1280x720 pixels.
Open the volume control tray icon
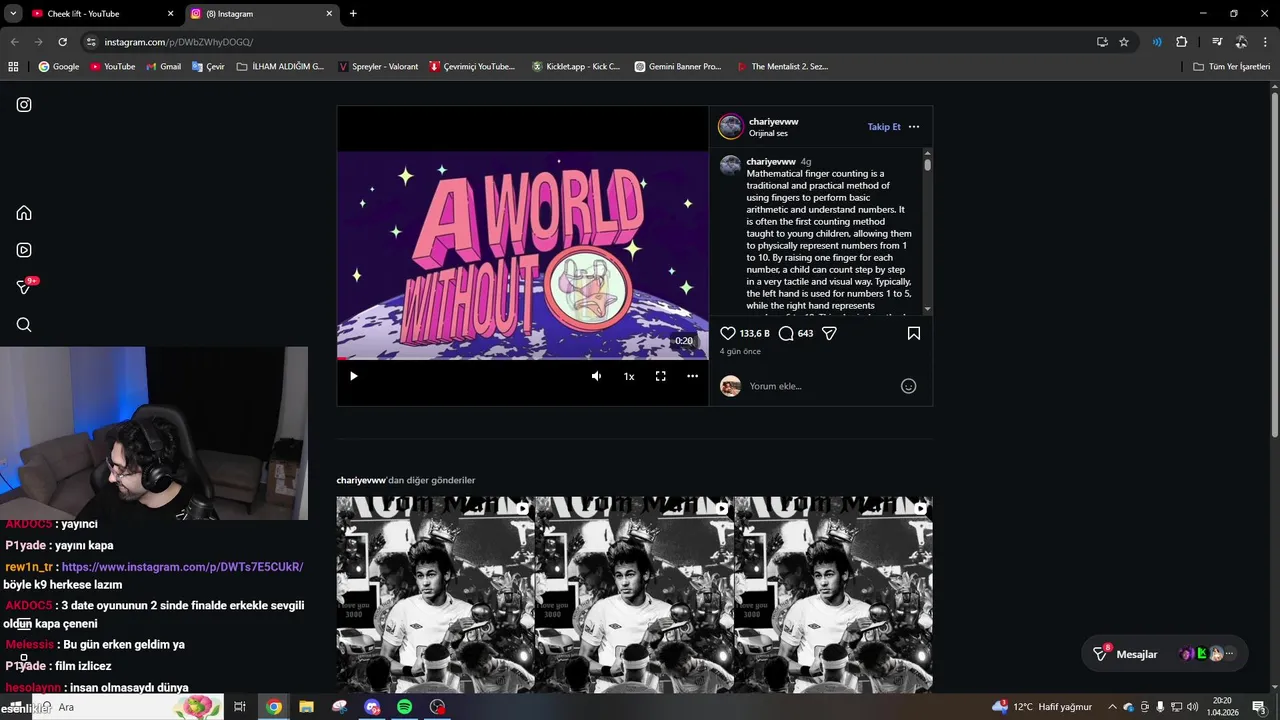click(x=1192, y=707)
